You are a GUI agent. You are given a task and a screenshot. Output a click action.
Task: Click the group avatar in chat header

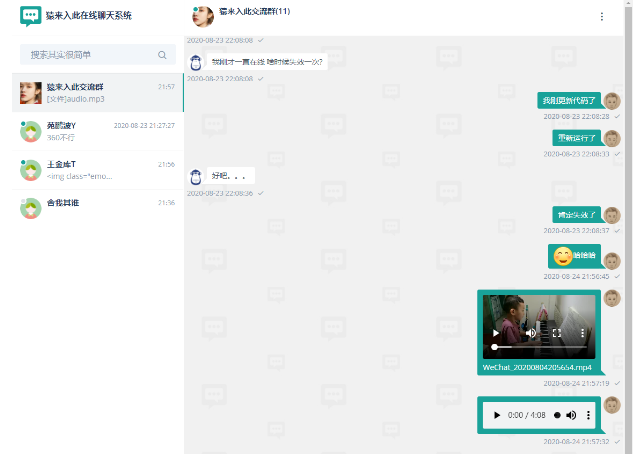[x=203, y=17]
